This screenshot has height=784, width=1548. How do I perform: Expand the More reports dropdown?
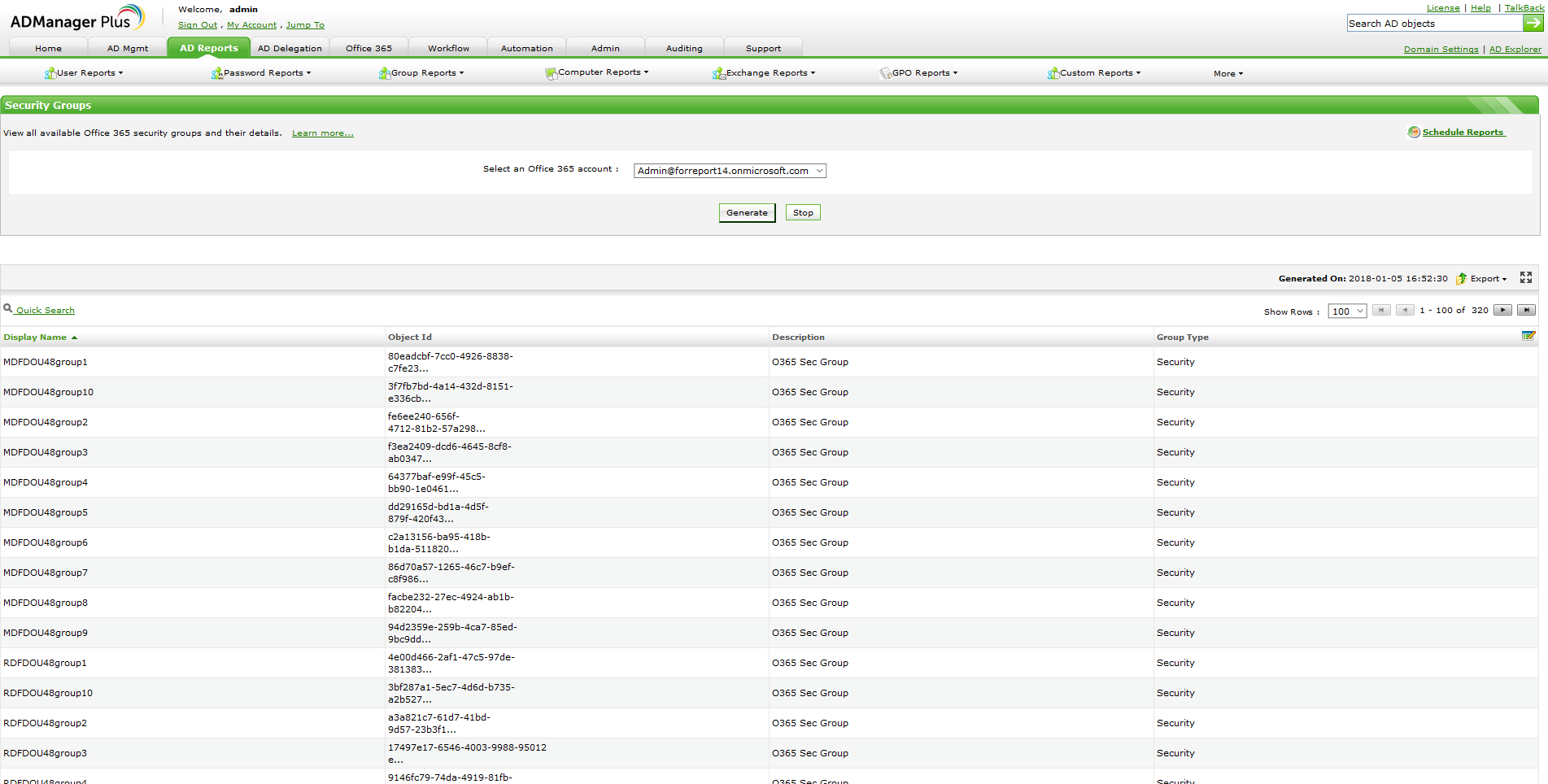pyautogui.click(x=1227, y=74)
